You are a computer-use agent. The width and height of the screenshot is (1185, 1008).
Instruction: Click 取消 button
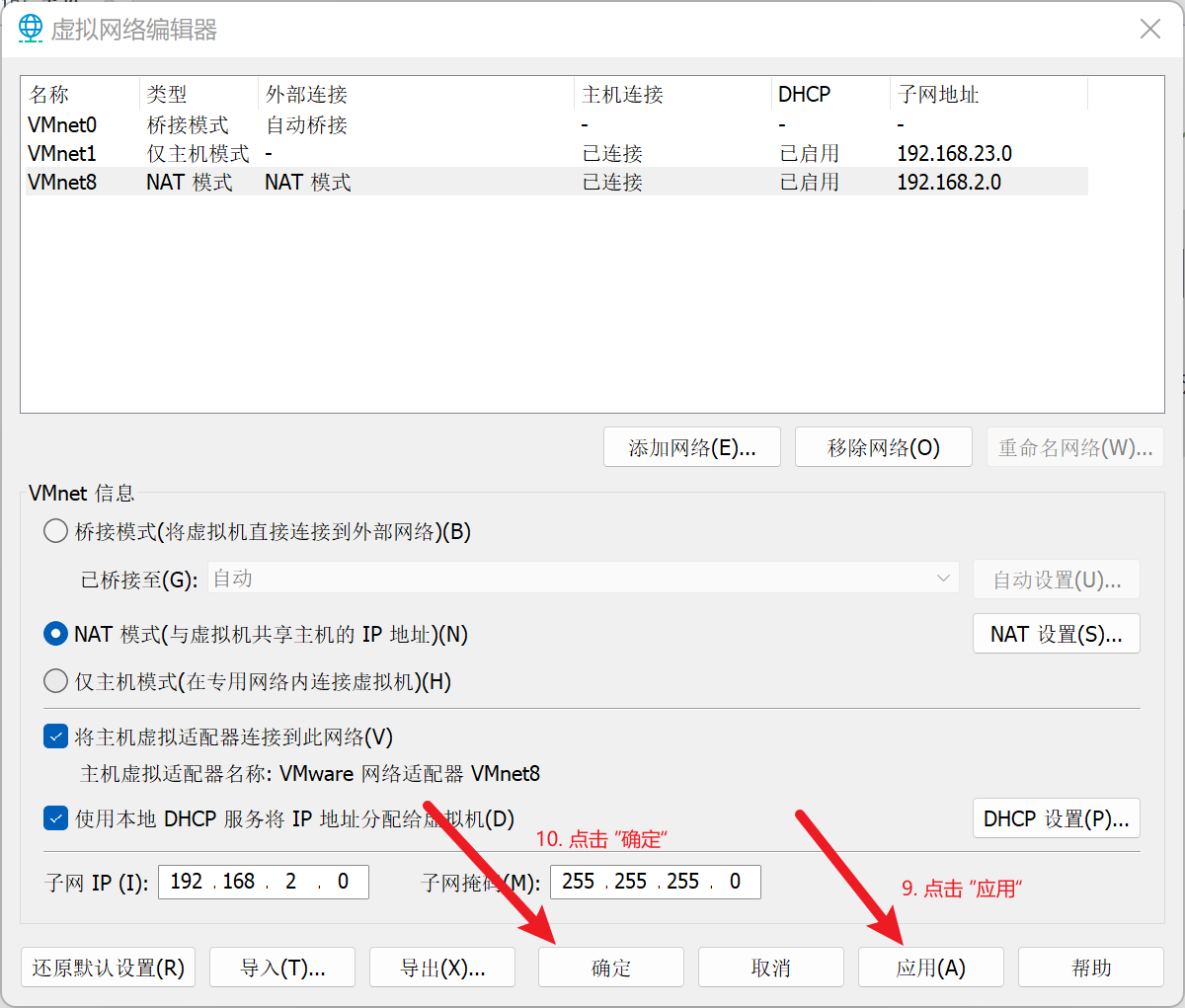point(771,968)
